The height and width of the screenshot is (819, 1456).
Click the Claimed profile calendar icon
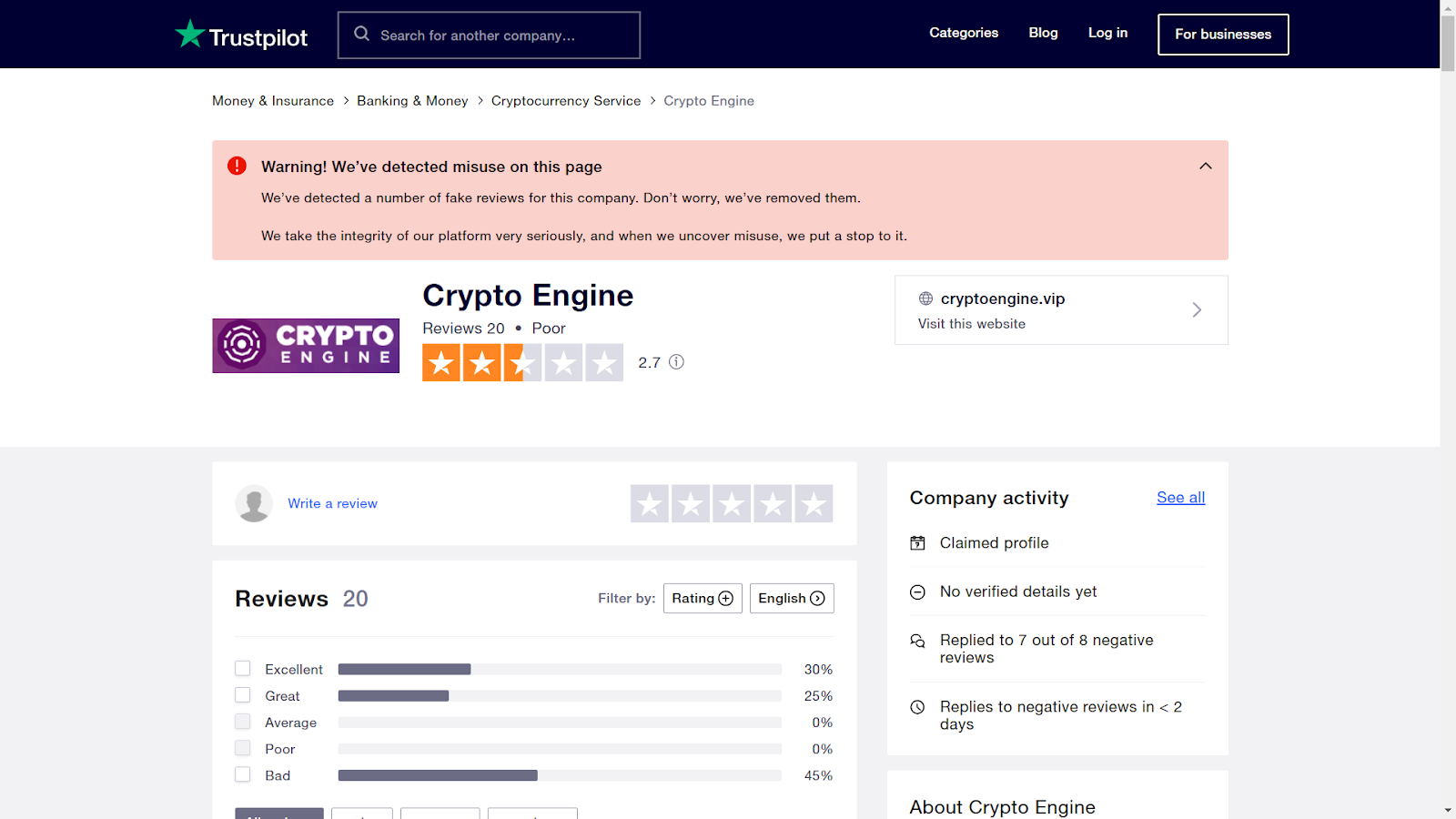coord(917,543)
